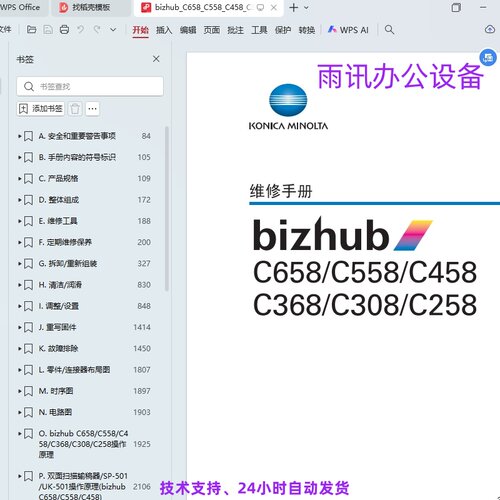Go to bookmark N. 电路图

pos(55,412)
